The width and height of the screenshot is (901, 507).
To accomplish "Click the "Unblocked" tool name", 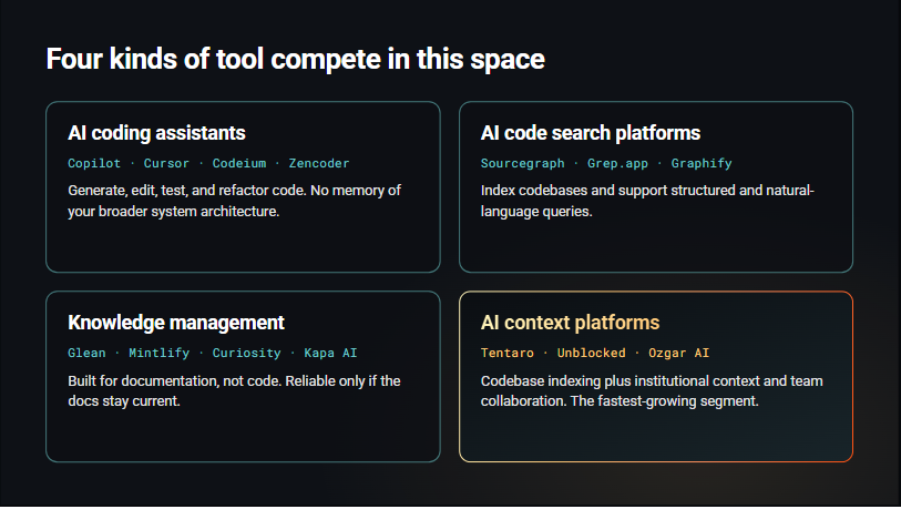I will (x=591, y=353).
